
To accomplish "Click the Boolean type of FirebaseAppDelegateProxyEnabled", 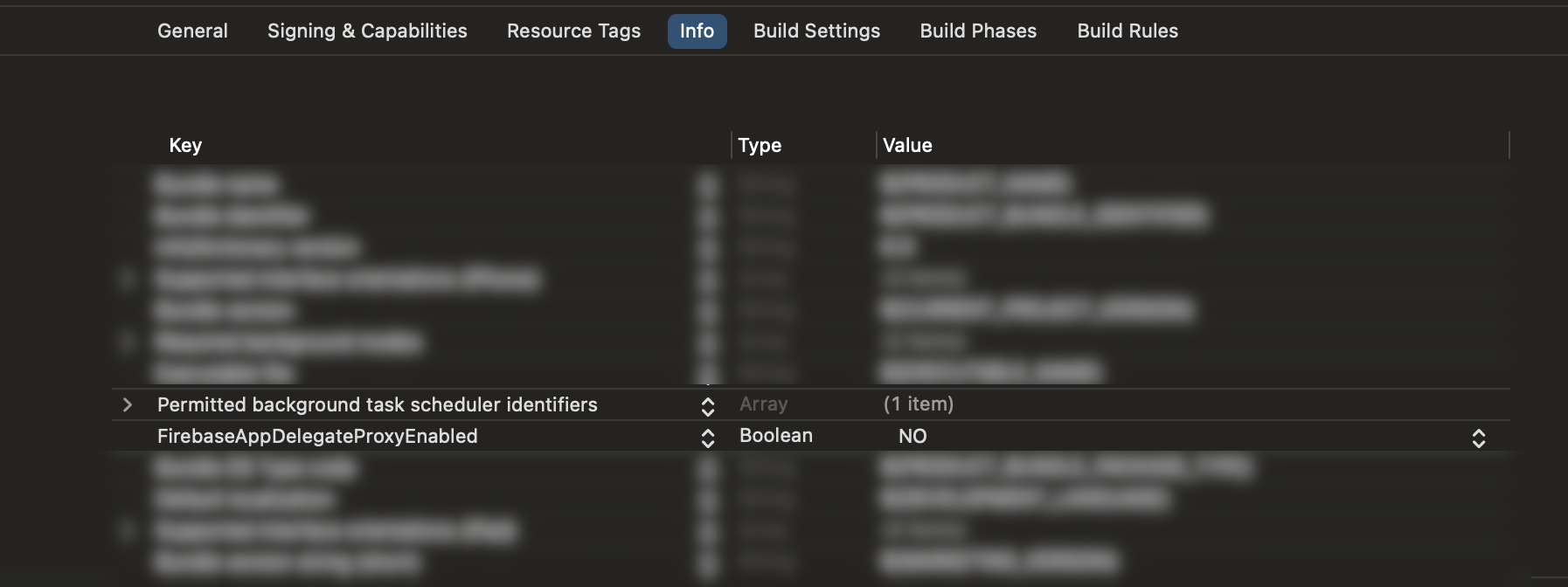I will pyautogui.click(x=775, y=436).
